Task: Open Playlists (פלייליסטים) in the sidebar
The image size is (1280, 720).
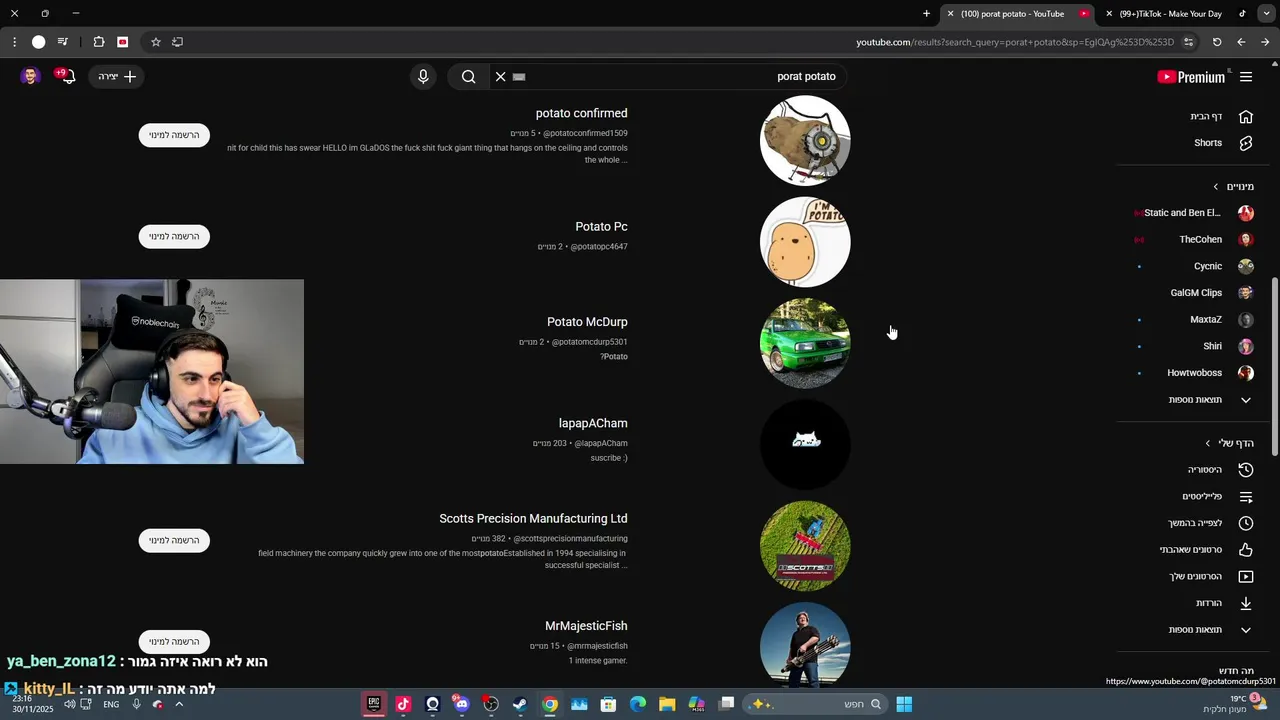Action: (x=1220, y=496)
